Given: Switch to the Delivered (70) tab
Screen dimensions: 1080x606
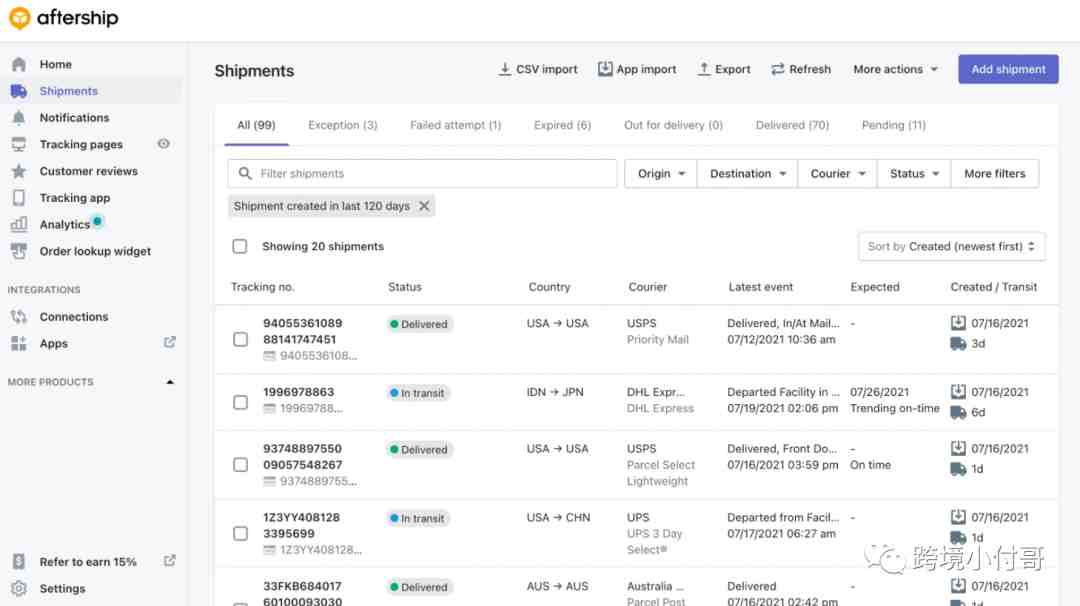Looking at the screenshot, I should 792,125.
